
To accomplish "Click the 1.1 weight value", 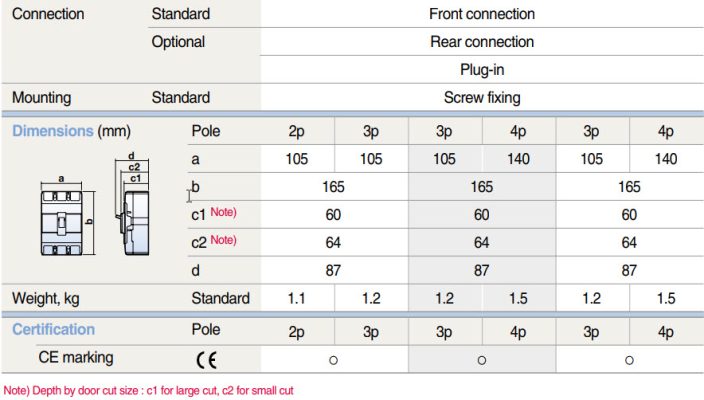I will pyautogui.click(x=297, y=298).
